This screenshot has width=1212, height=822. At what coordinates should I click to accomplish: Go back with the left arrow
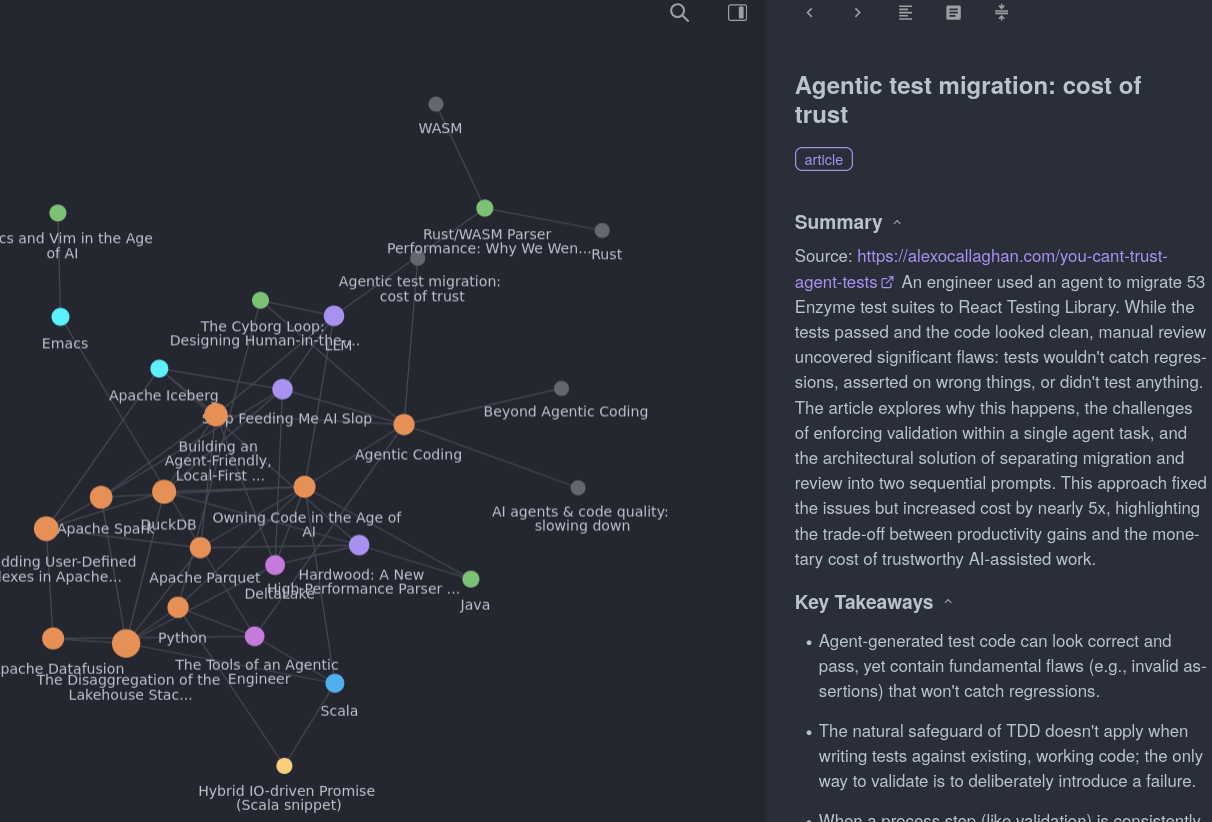(x=810, y=13)
